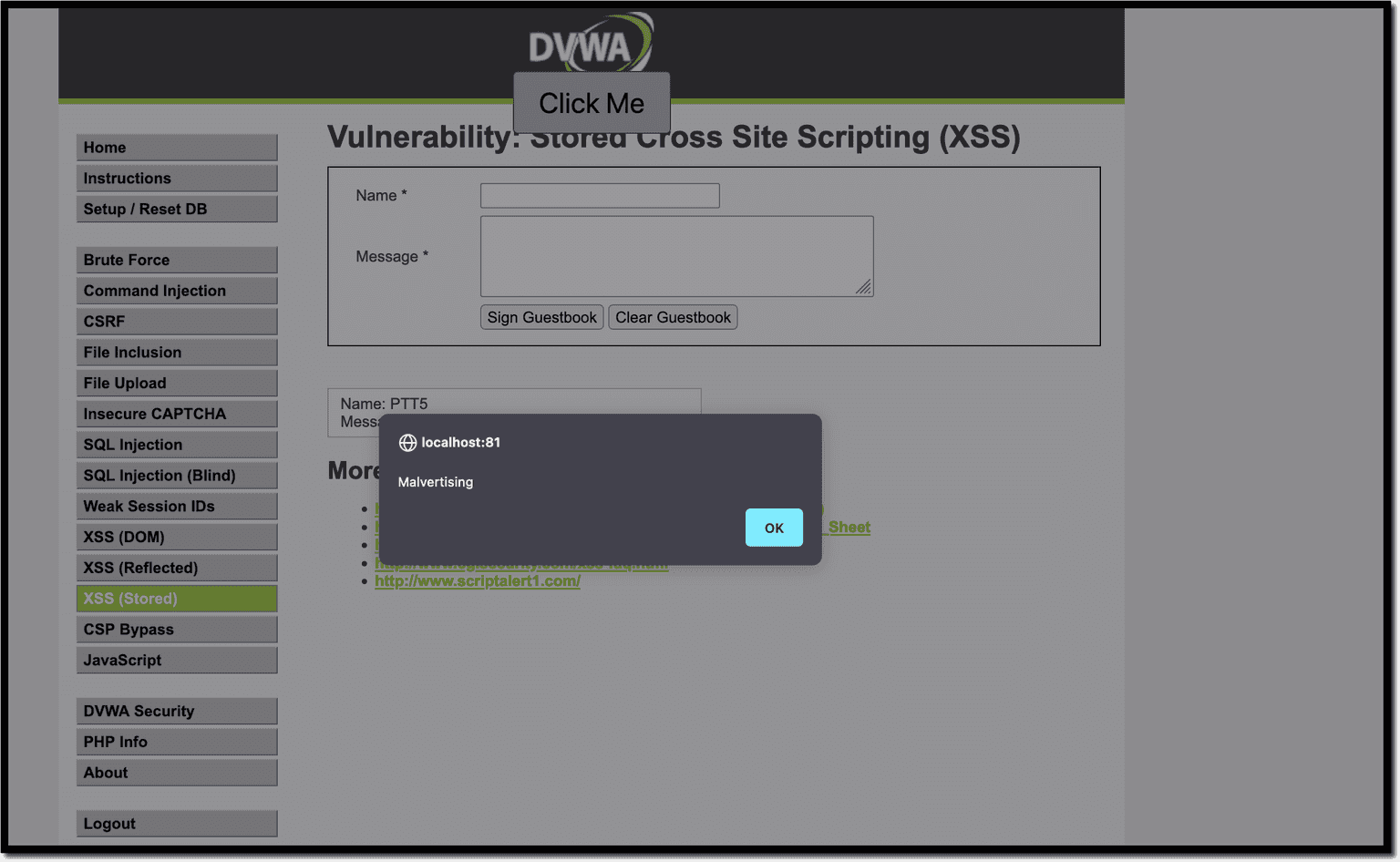Viewport: 1400px width, 862px height.
Task: Focus the Name input field
Action: tap(599, 195)
